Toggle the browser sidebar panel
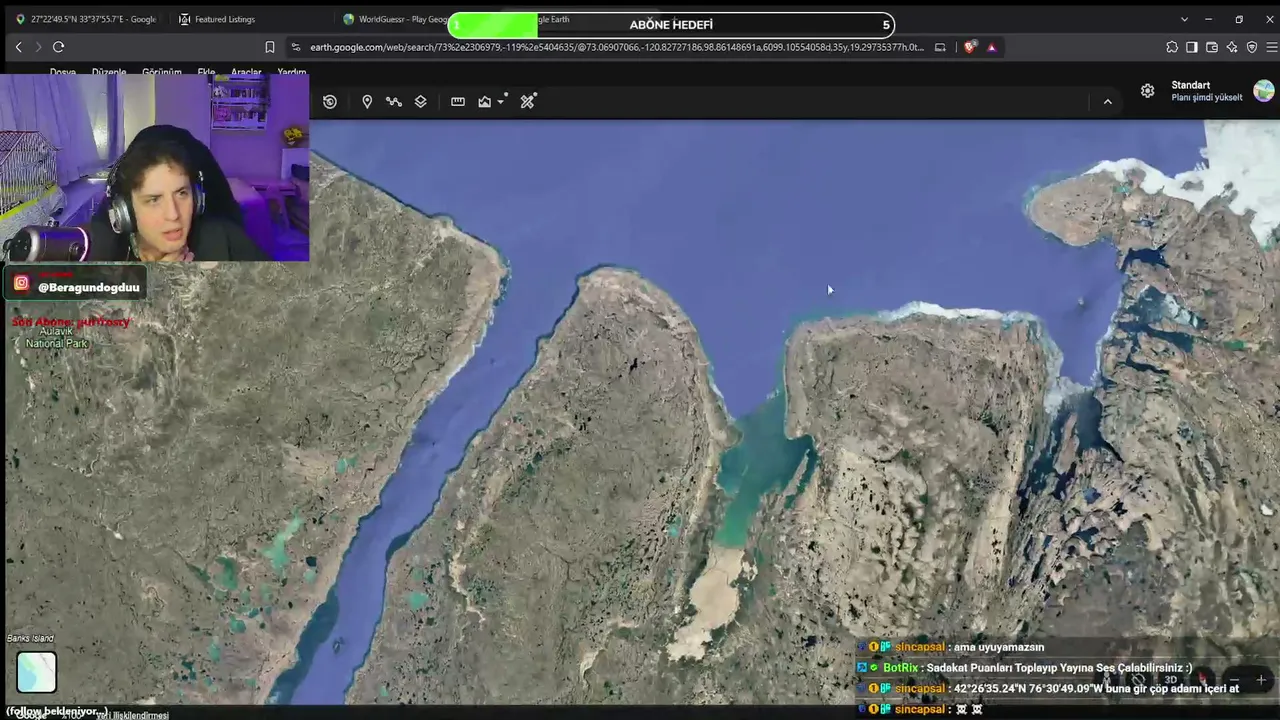 coord(1192,47)
